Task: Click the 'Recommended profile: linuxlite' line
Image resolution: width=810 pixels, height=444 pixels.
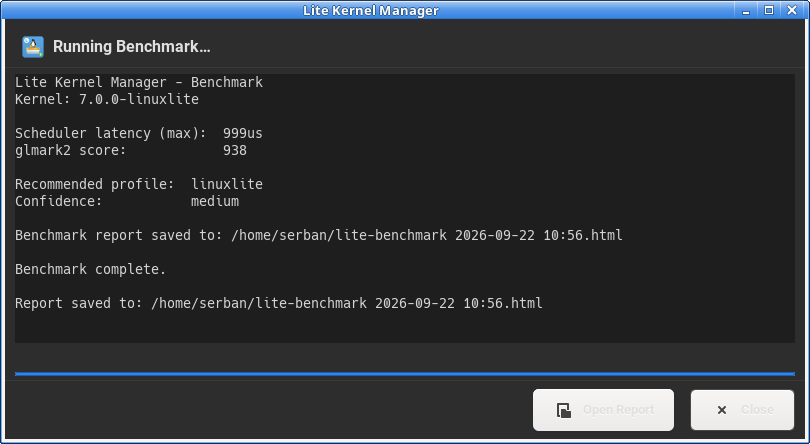Action: tap(138, 184)
